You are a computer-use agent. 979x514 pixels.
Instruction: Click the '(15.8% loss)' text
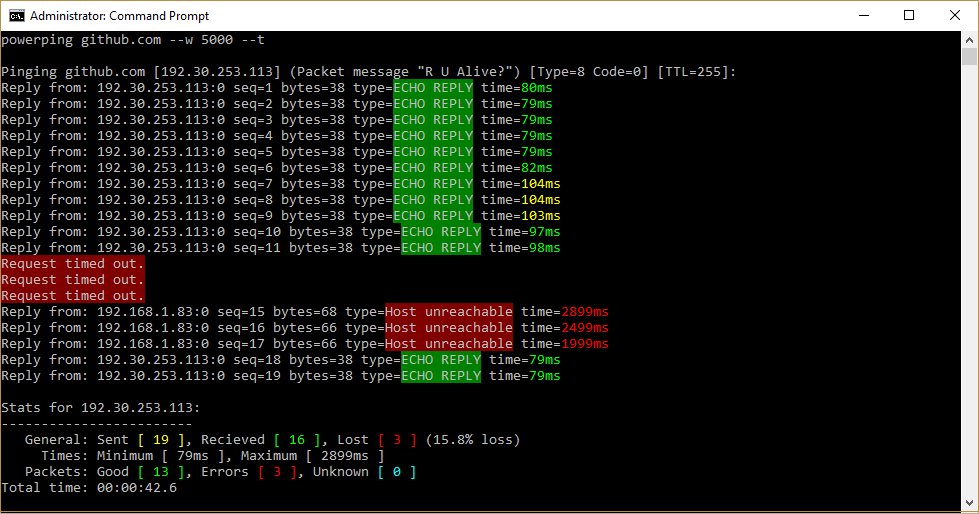[x=473, y=440]
